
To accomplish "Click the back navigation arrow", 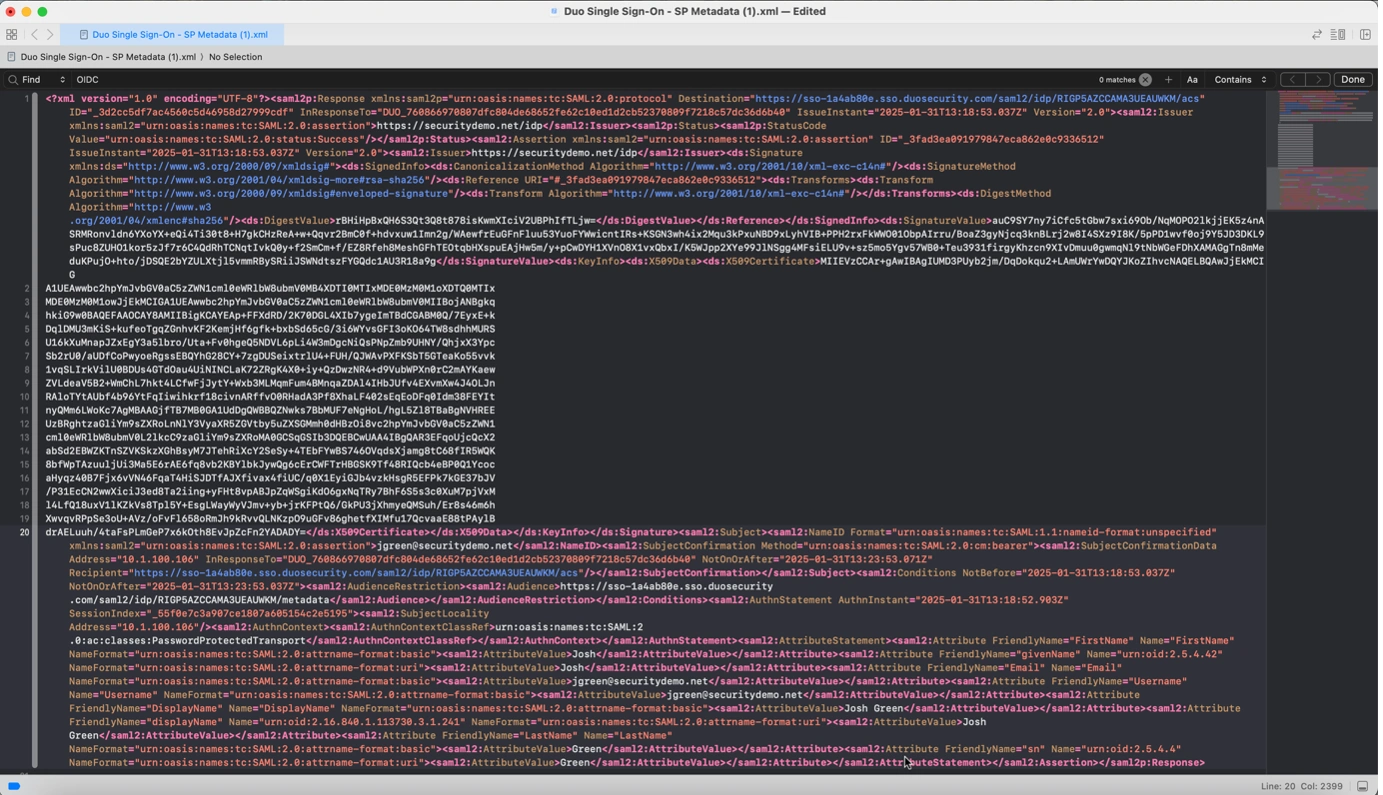I will (35, 34).
